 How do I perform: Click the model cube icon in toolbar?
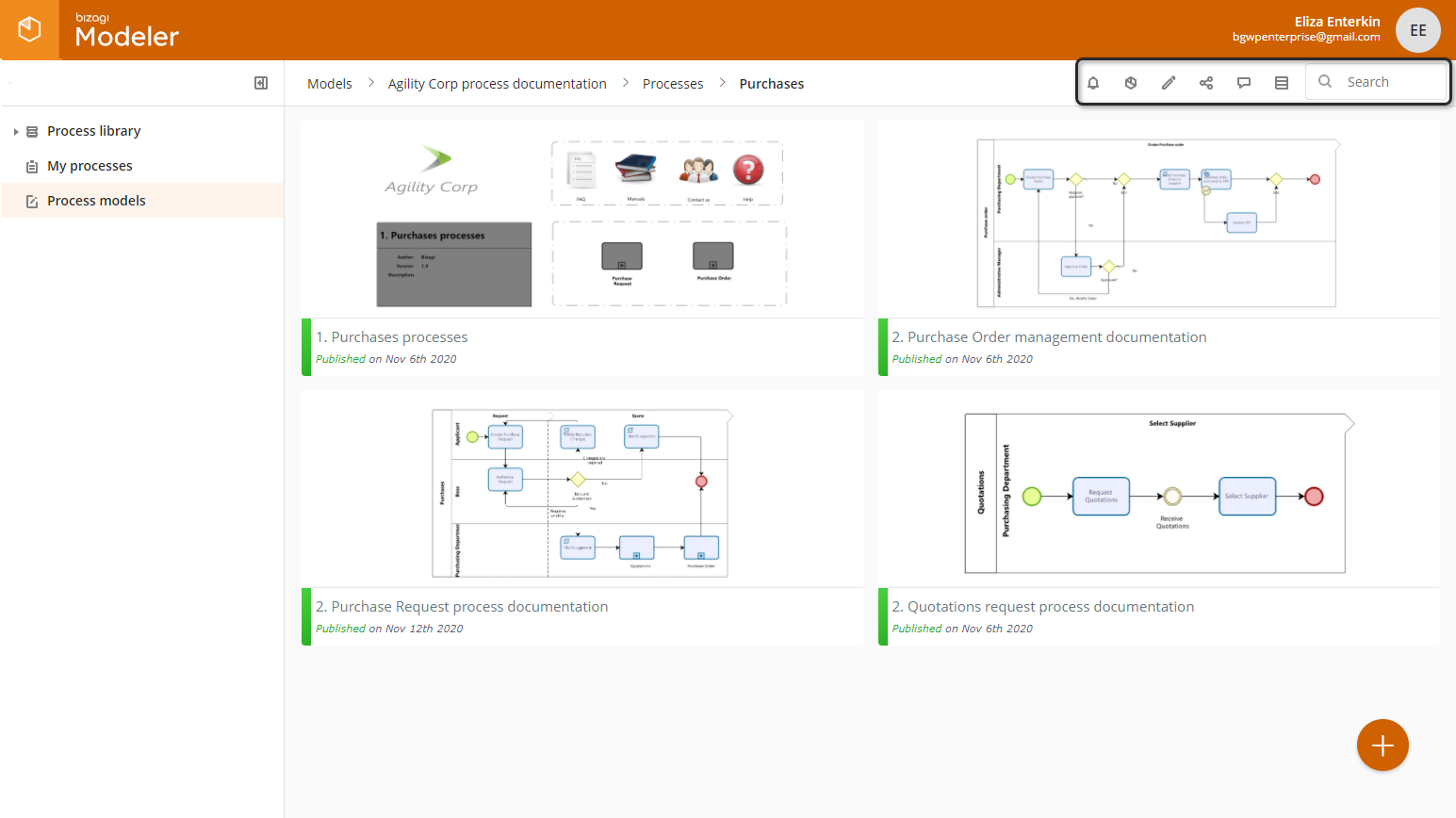(x=1131, y=83)
